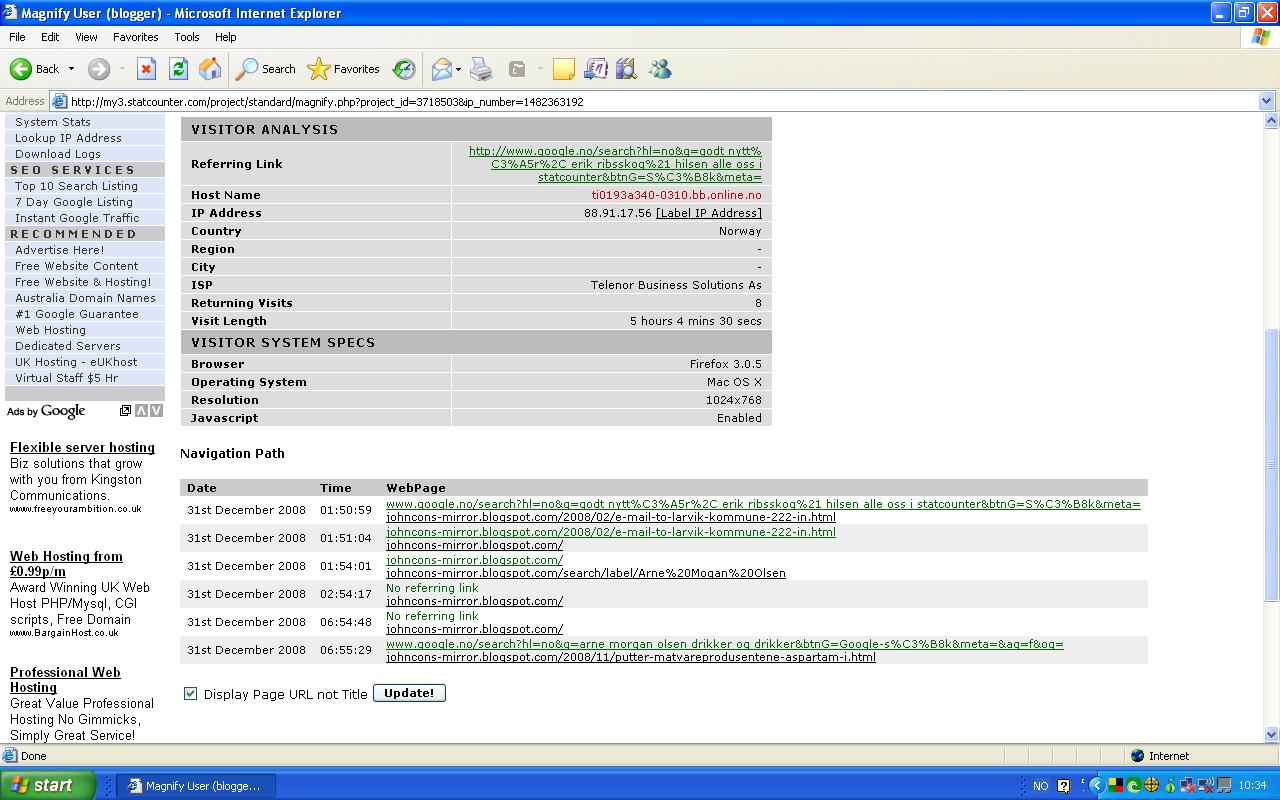
Task: Open the Search magnifier in the toolbar
Action: (265, 69)
